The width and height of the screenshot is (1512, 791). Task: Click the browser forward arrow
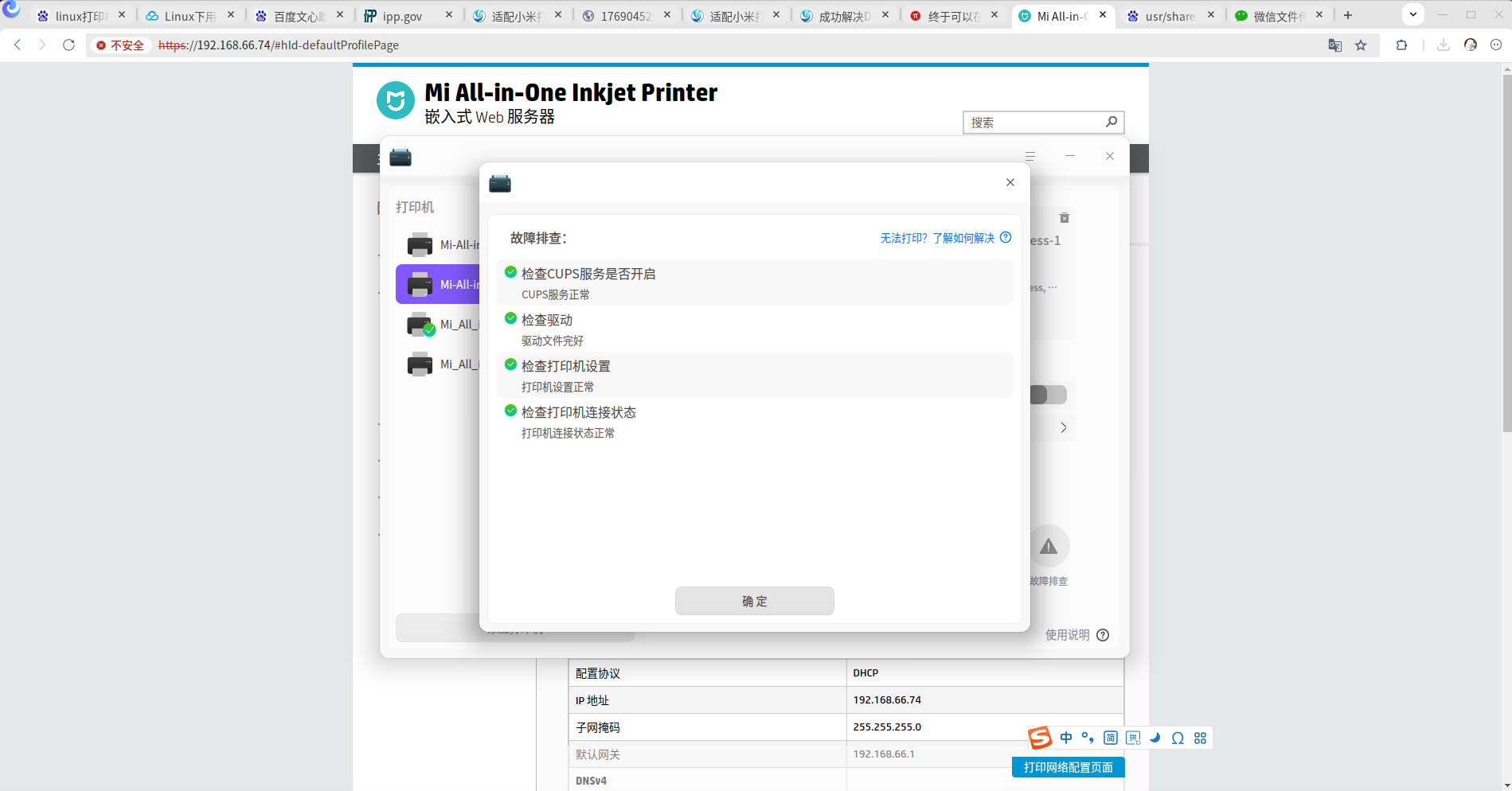tap(43, 45)
